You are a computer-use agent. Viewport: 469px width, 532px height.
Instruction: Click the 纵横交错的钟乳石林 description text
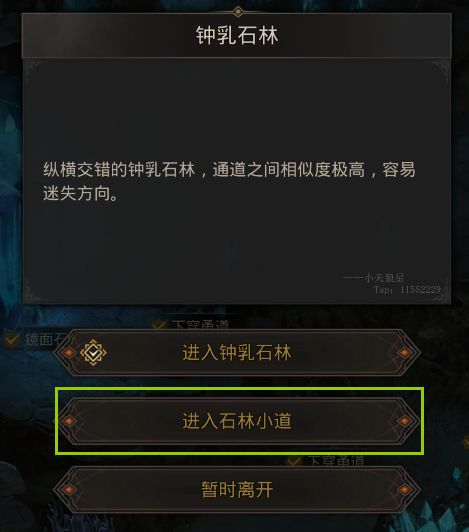[x=229, y=182]
